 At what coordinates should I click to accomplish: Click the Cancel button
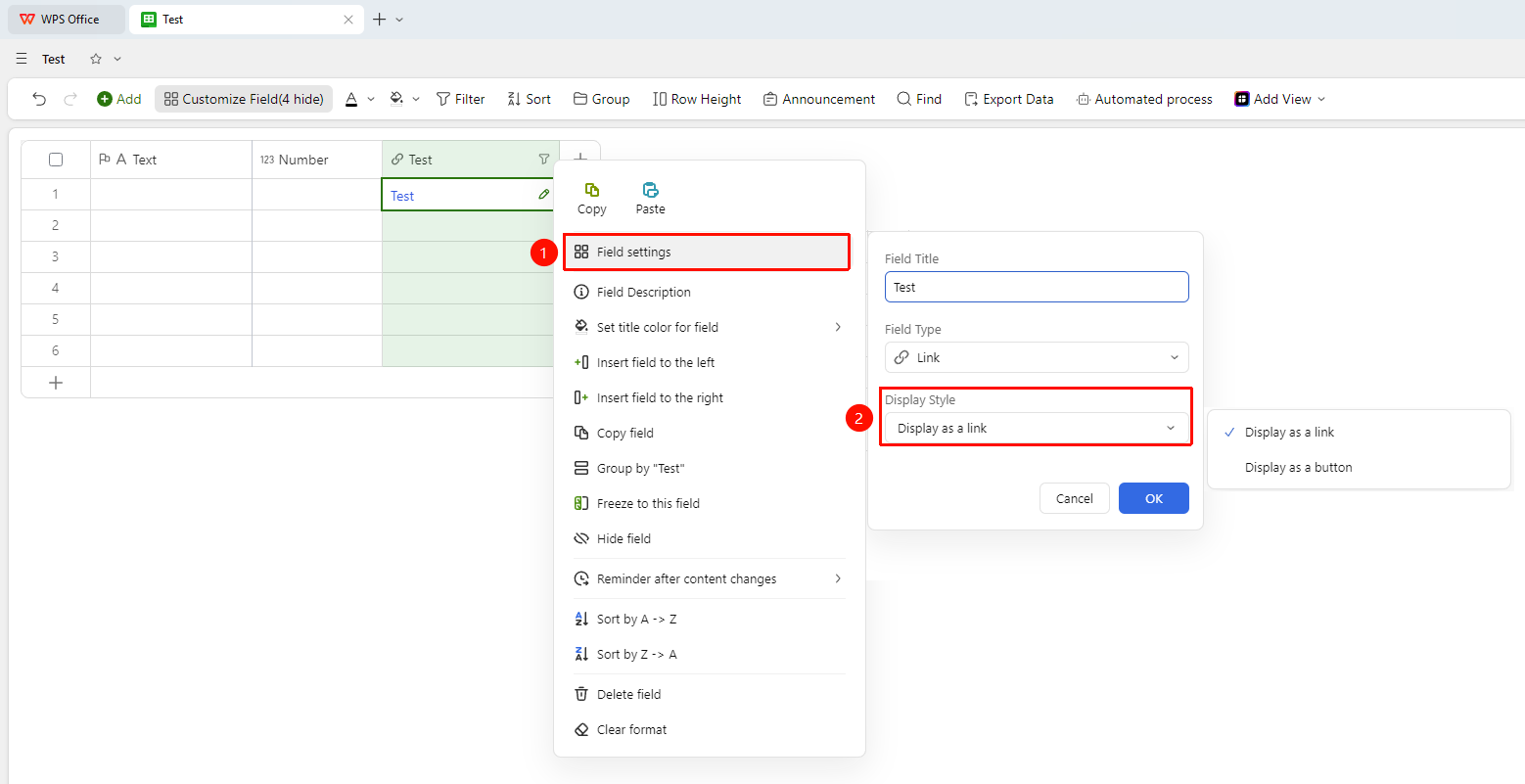tap(1074, 498)
